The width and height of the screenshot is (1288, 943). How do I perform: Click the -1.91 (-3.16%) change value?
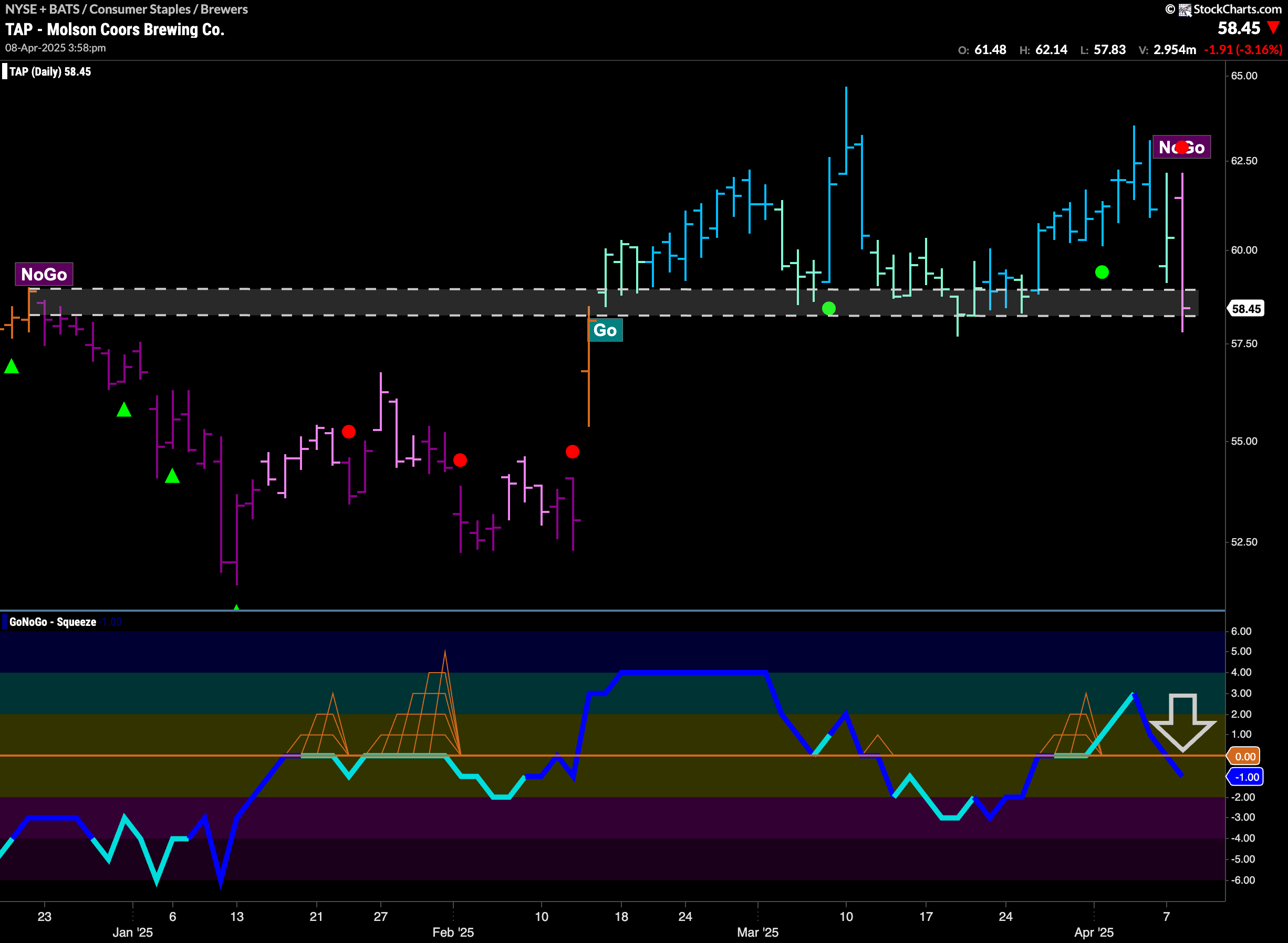(x=1243, y=50)
